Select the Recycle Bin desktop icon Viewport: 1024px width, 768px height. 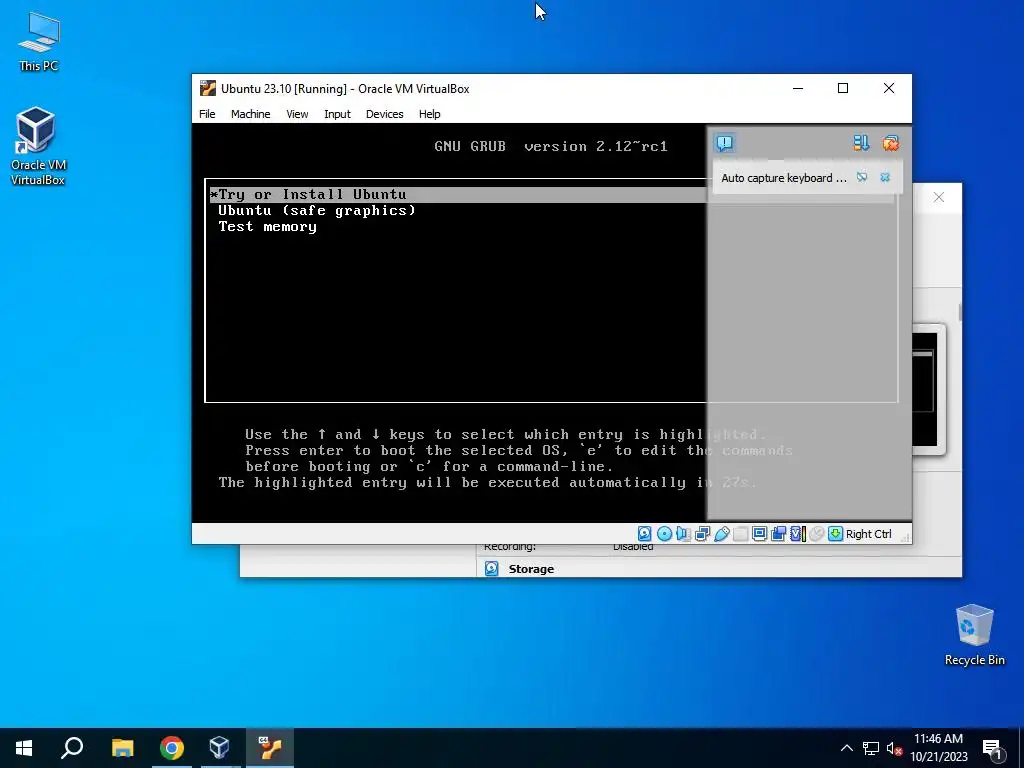click(974, 635)
